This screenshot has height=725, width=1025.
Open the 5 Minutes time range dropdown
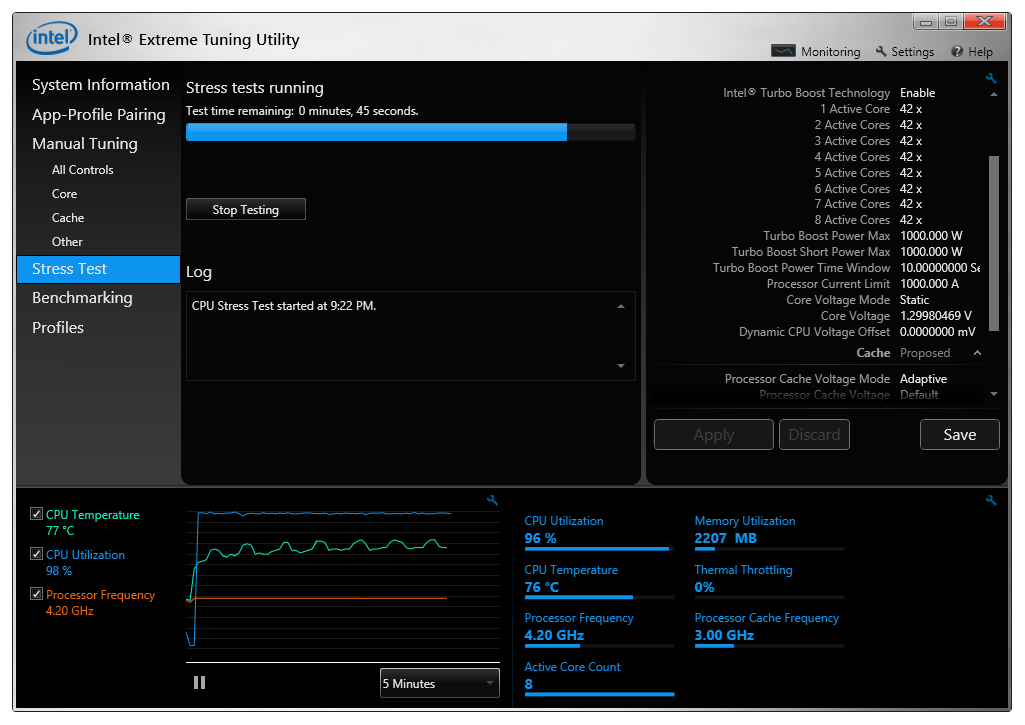click(439, 683)
